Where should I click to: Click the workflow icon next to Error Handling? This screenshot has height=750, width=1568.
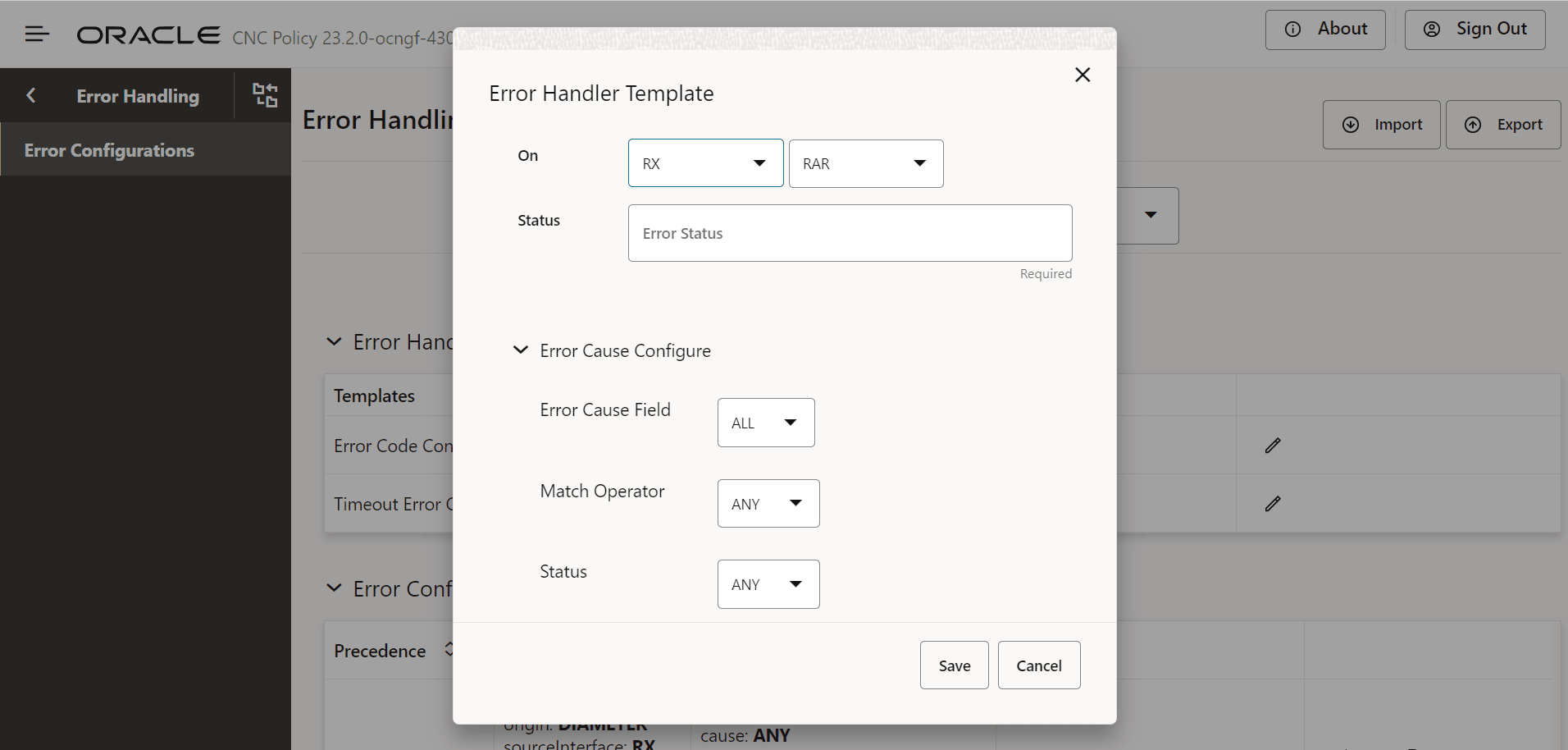[264, 95]
